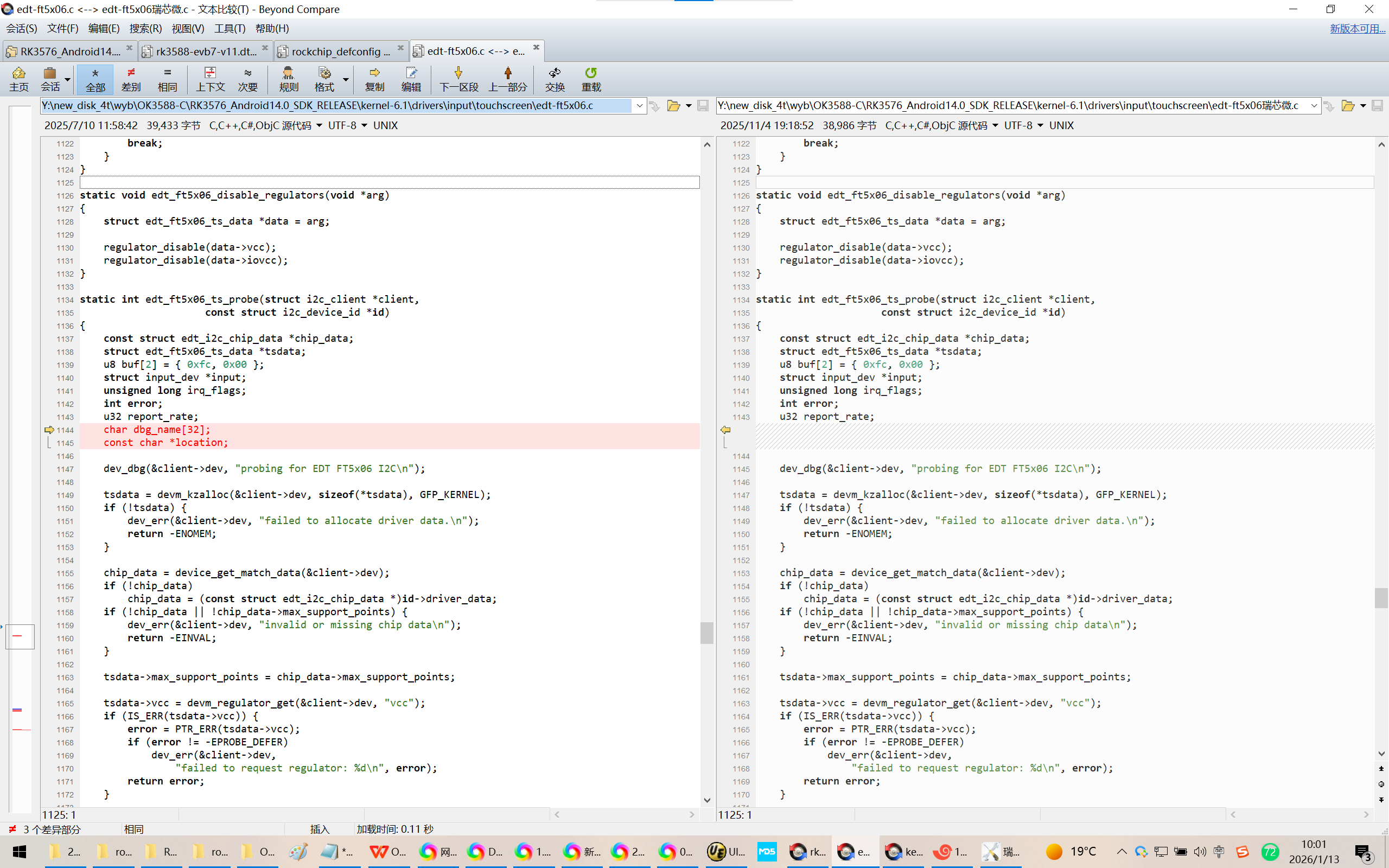Open the right pane browse folder button
Viewport: 1389px width, 868px height.
coord(1348,106)
